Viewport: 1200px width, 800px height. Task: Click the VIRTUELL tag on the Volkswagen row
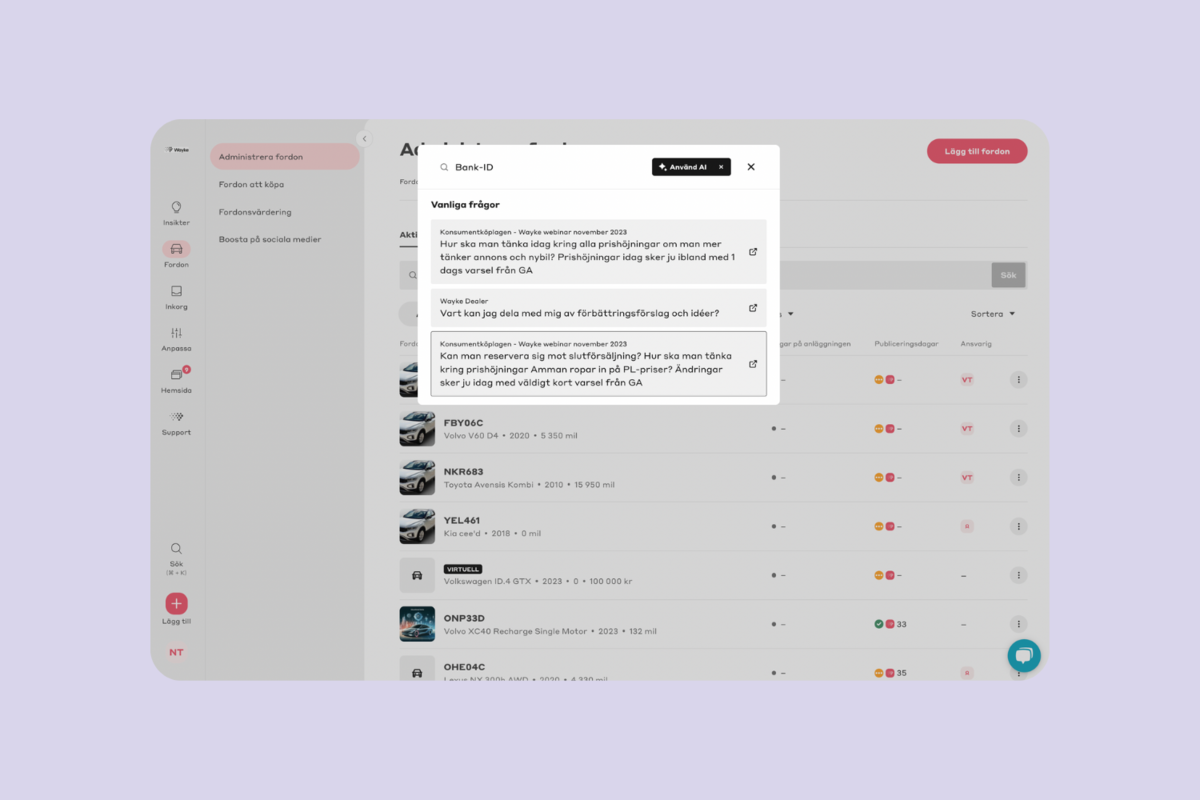463,569
